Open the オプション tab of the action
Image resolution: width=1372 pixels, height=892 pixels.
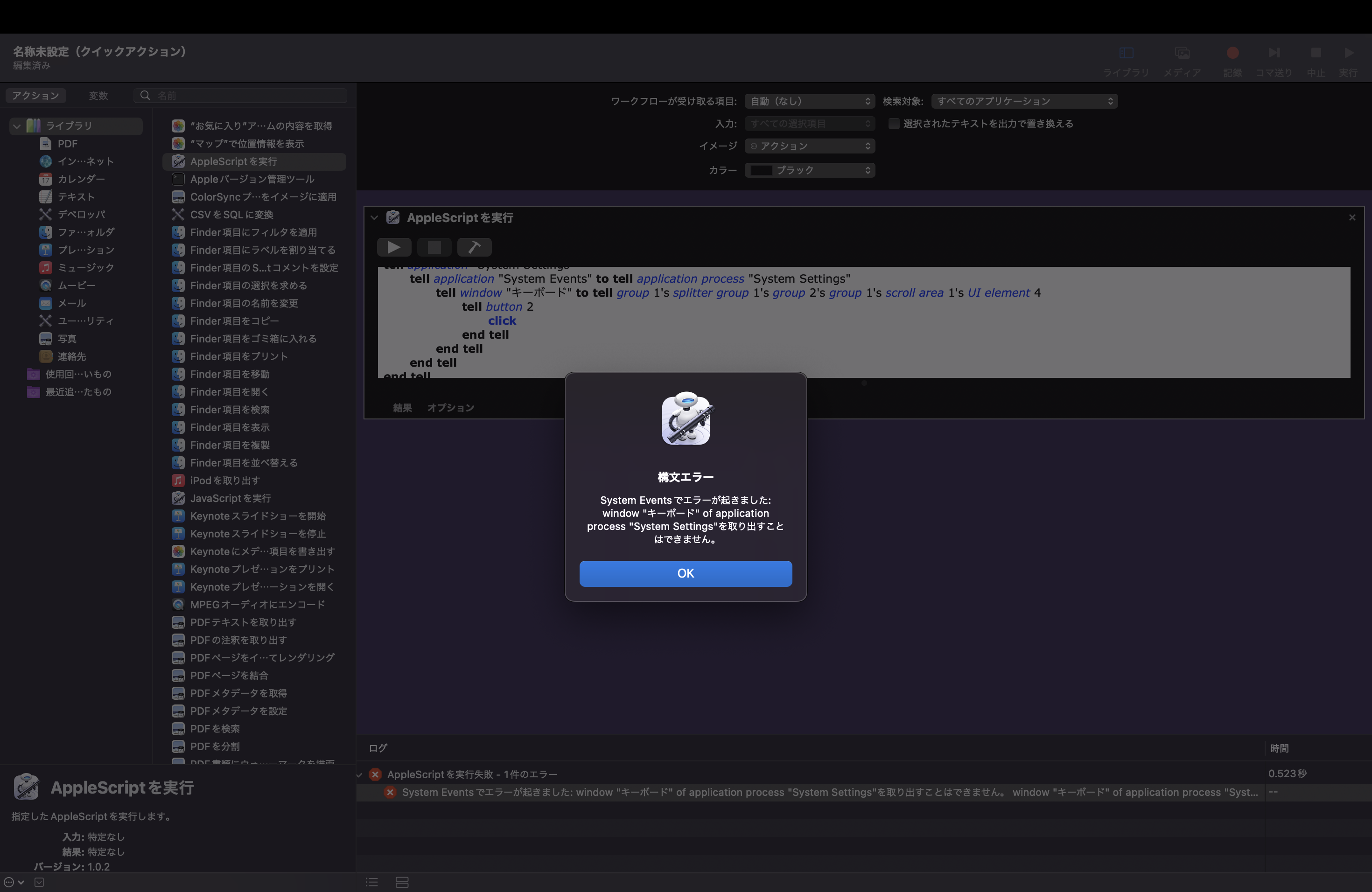(x=450, y=407)
